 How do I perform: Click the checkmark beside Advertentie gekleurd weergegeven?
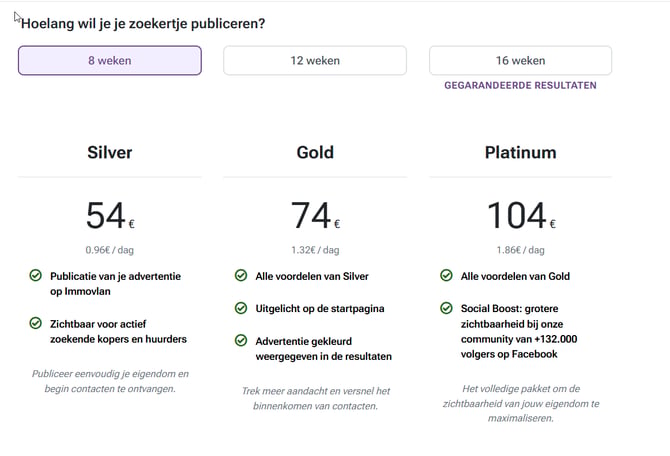point(241,340)
